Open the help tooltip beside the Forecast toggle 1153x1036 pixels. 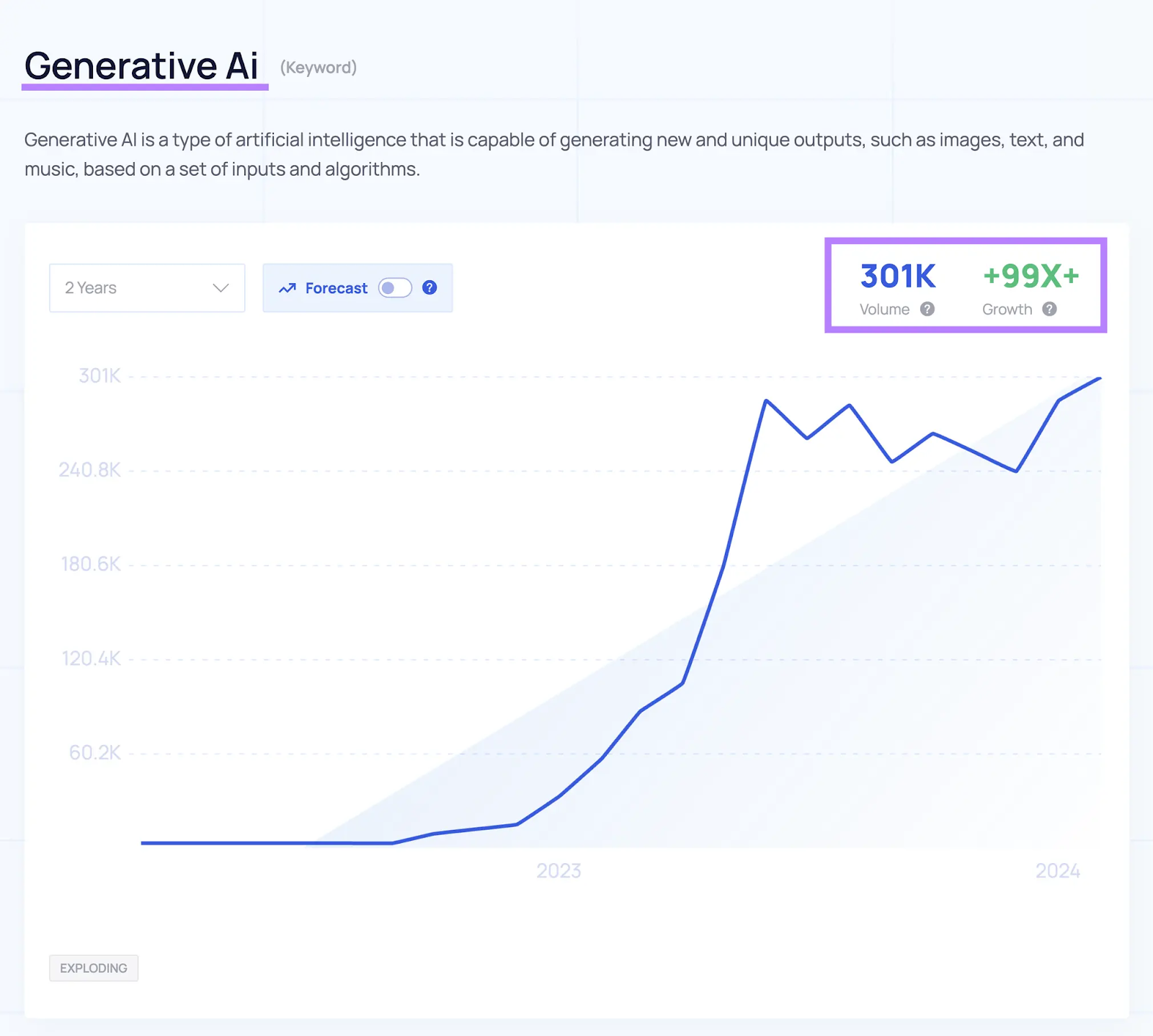[x=429, y=287]
